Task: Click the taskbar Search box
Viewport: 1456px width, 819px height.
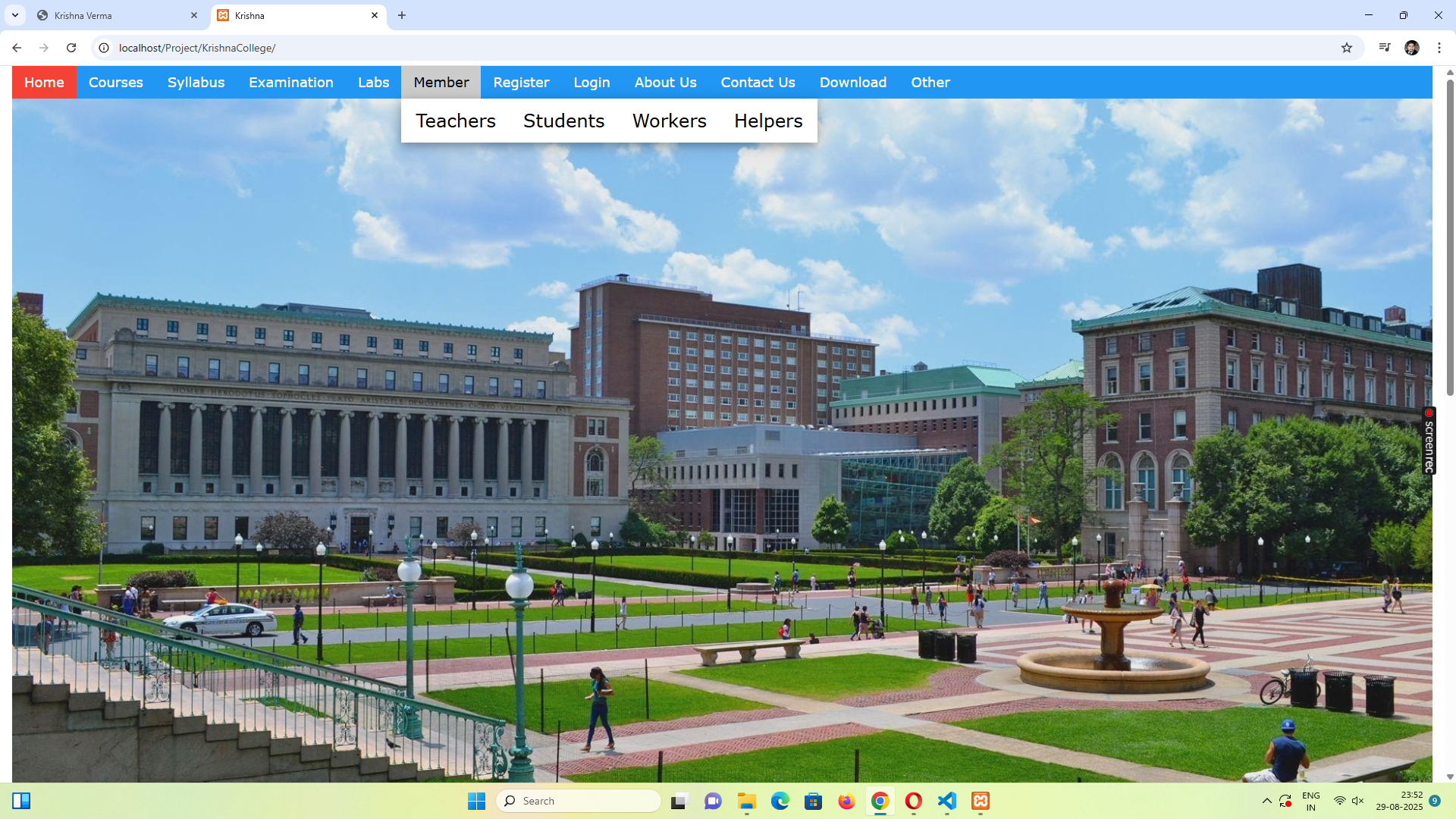Action: [578, 801]
